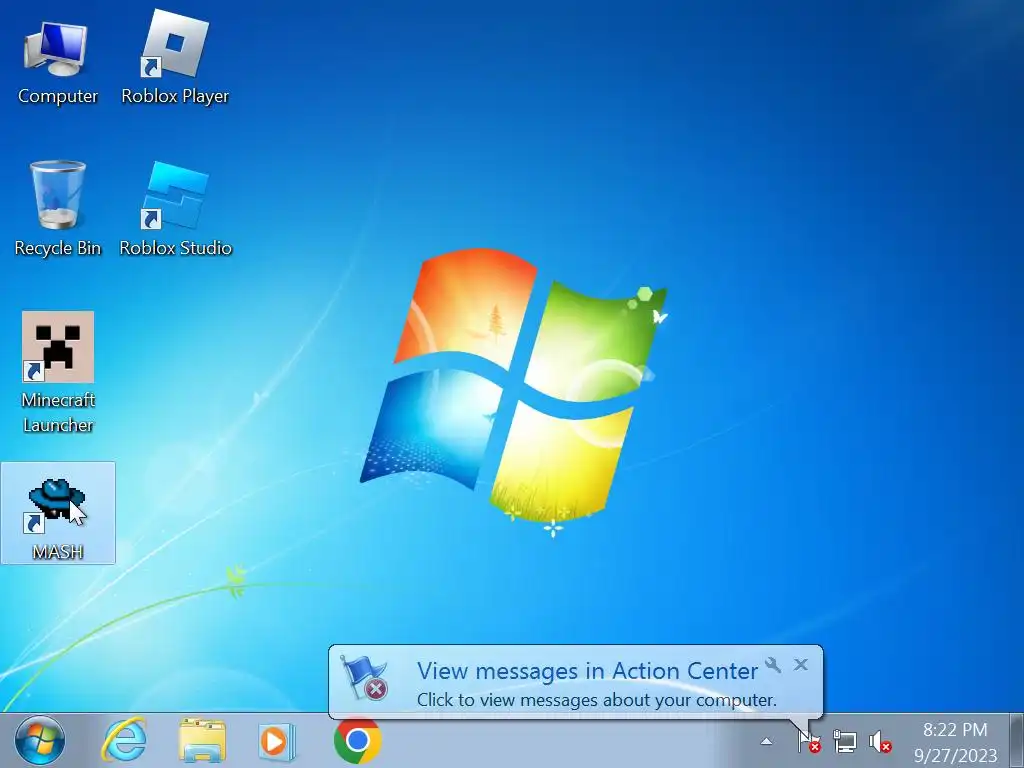Open the Windows Start menu orb
The height and width of the screenshot is (768, 1024).
tap(40, 741)
